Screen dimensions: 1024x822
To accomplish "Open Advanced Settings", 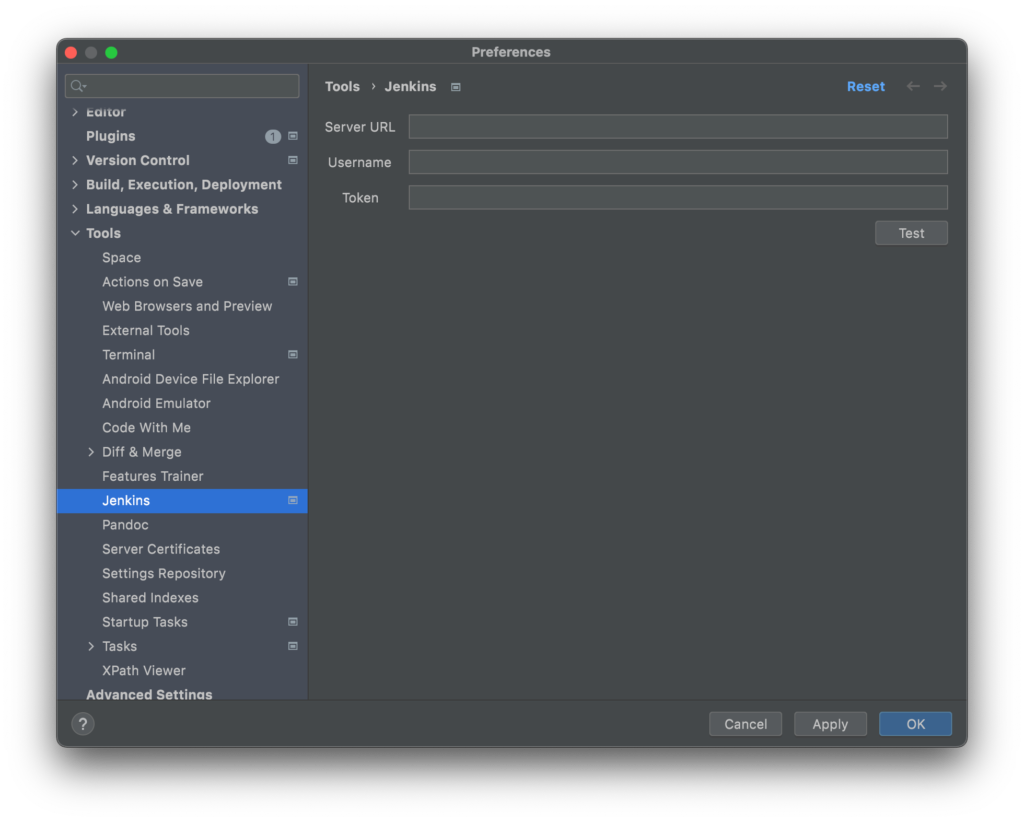I will coord(149,694).
